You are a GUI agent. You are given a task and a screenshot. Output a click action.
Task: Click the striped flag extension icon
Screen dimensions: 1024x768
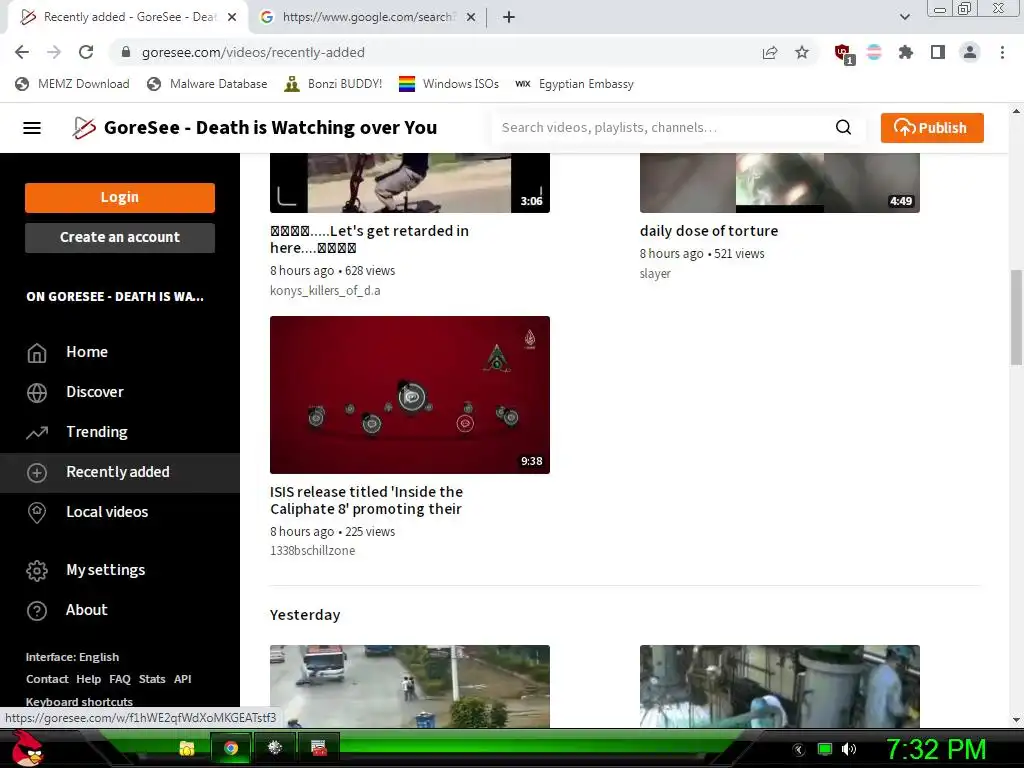click(874, 52)
